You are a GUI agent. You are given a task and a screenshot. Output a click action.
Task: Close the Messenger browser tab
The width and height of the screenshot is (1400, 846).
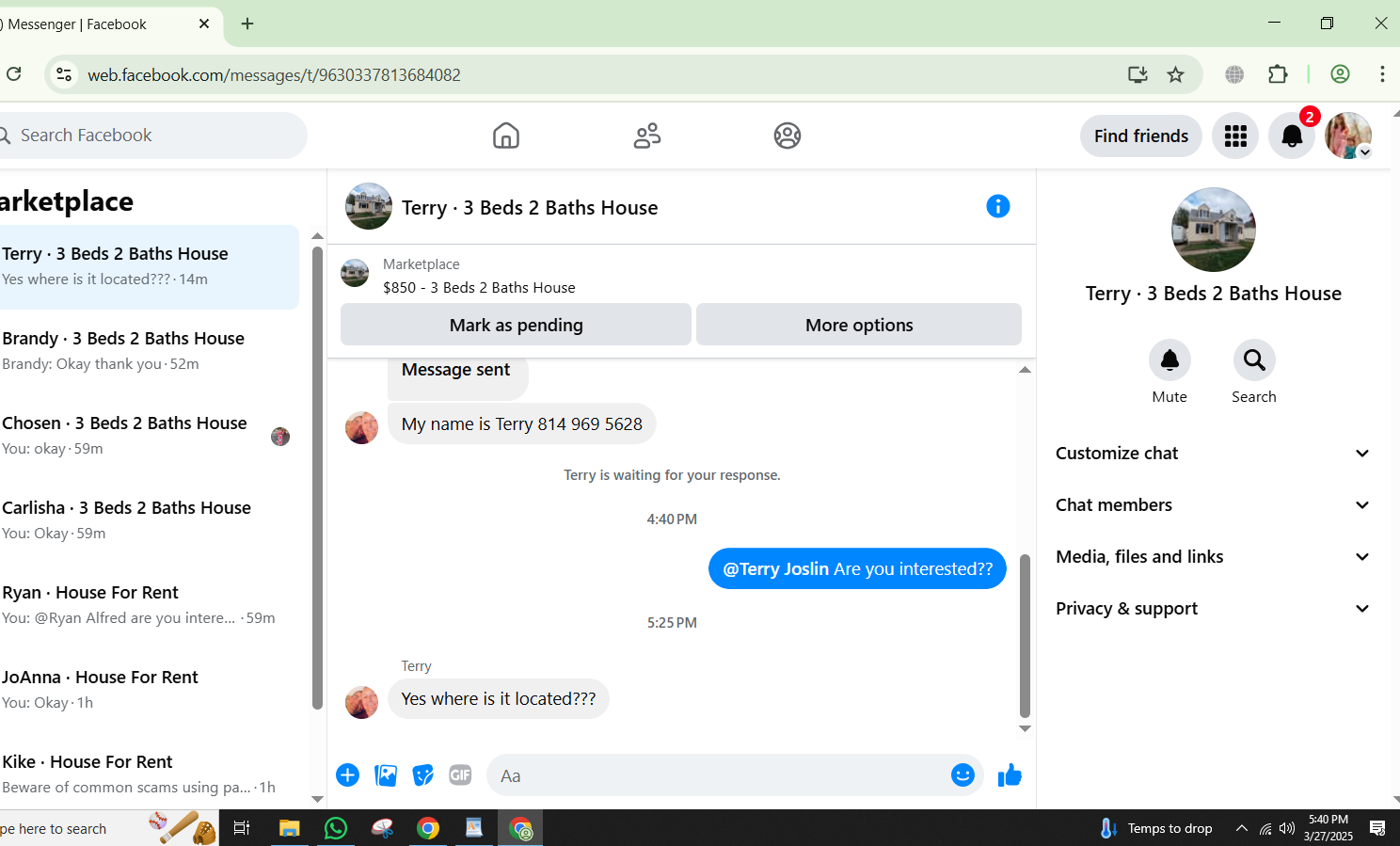coord(204,24)
